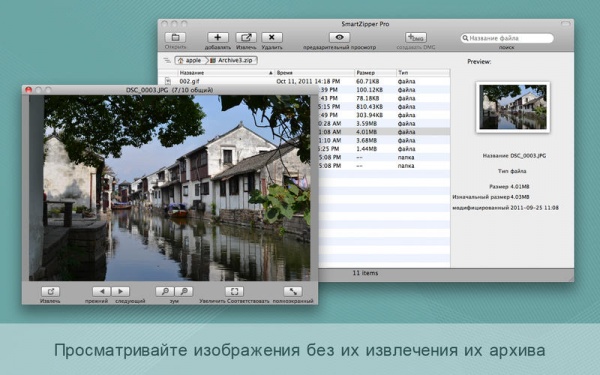Select the apple home path segment
The width and height of the screenshot is (600, 375).
(x=190, y=60)
